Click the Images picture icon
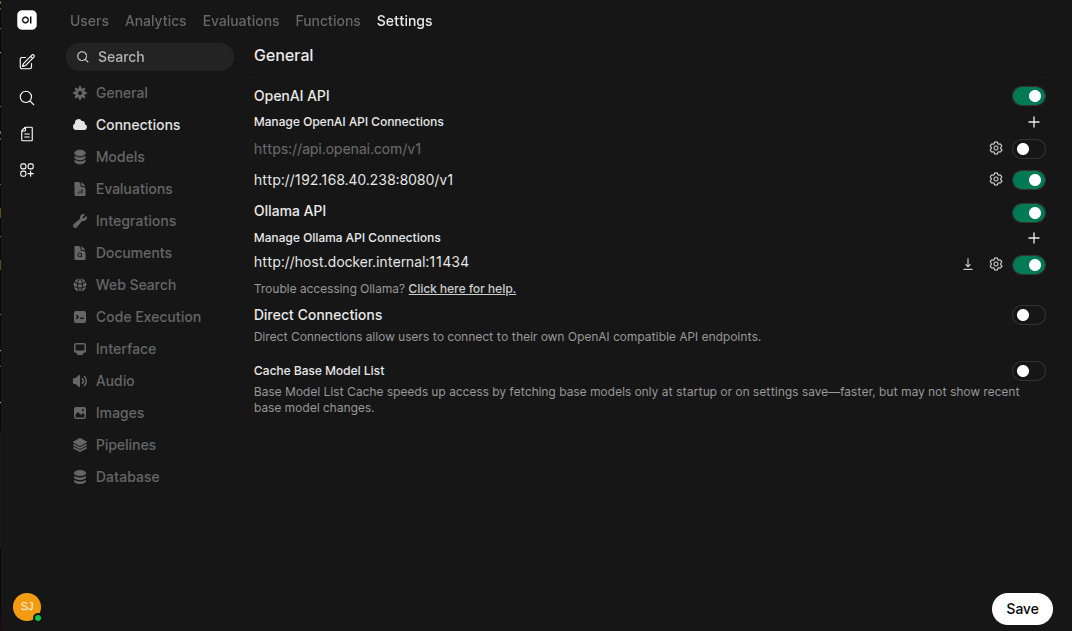The width and height of the screenshot is (1072, 631). tap(80, 413)
